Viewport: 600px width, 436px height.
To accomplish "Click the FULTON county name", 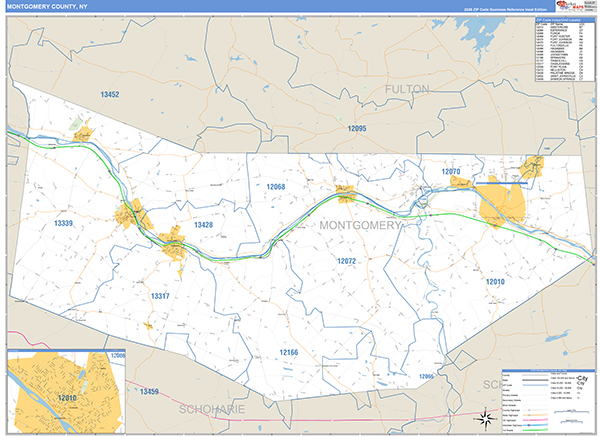I will click(x=407, y=89).
